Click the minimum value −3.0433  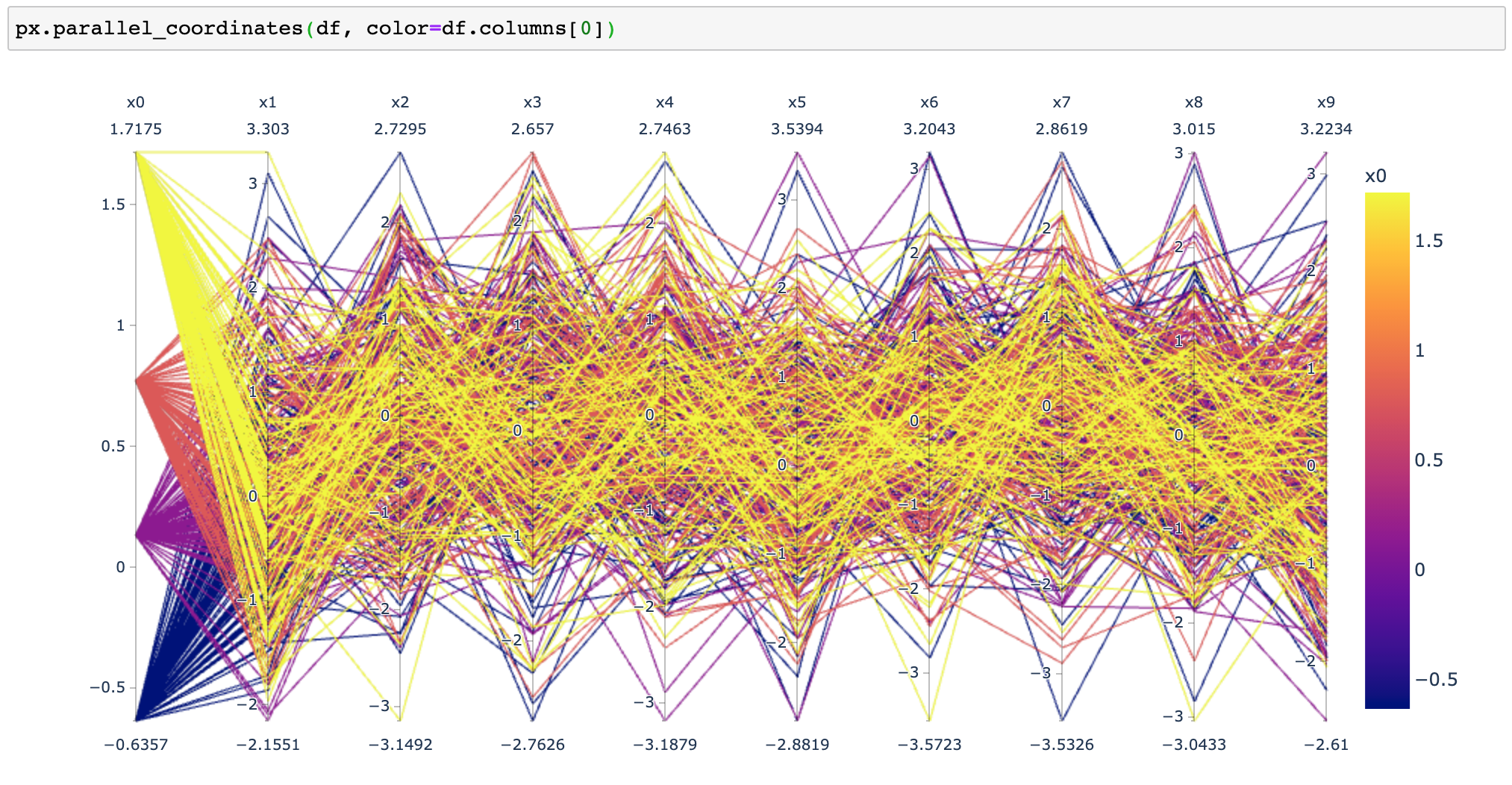click(1194, 745)
